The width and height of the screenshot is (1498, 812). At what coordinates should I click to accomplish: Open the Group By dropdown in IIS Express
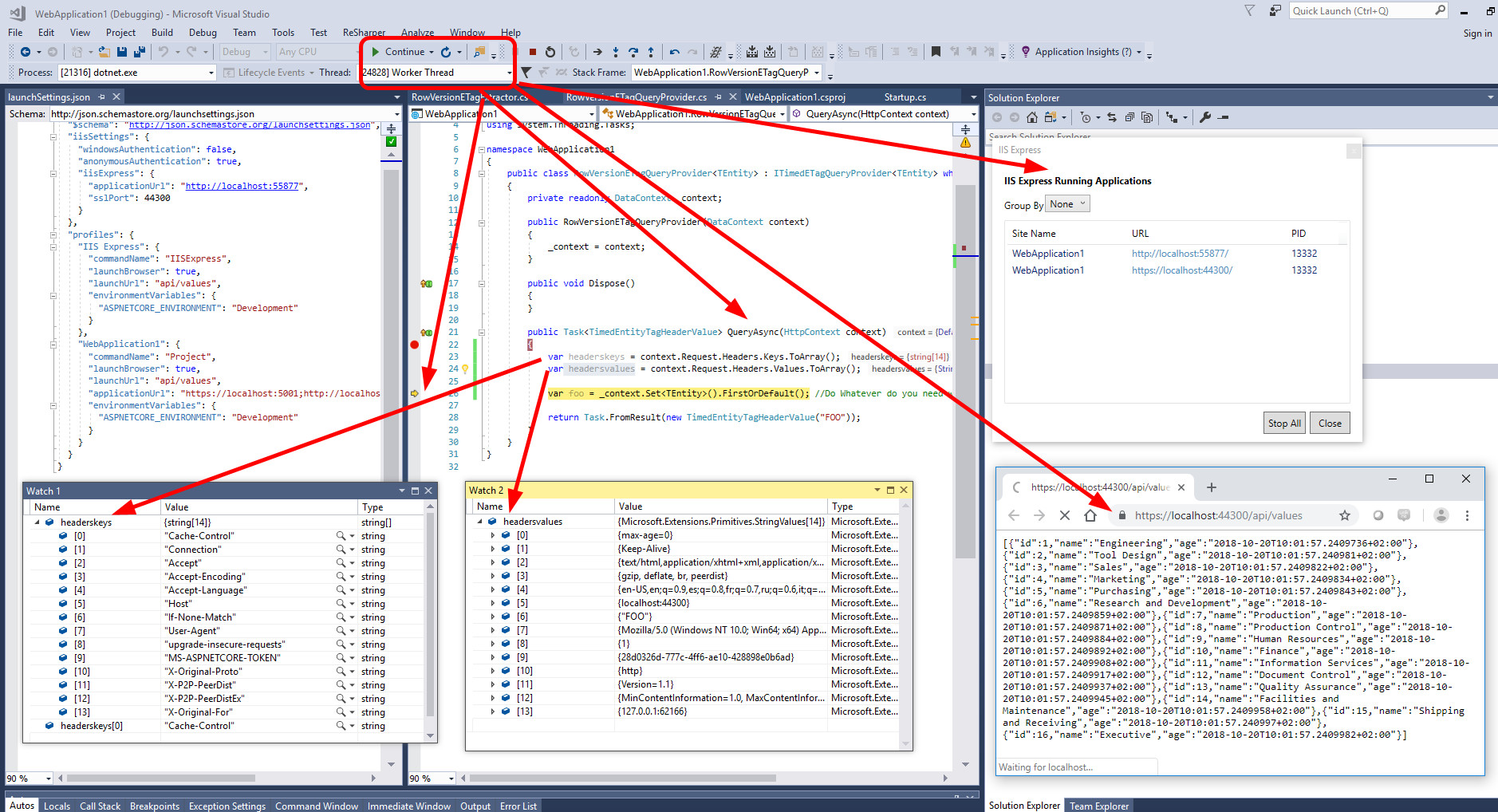(x=1067, y=203)
